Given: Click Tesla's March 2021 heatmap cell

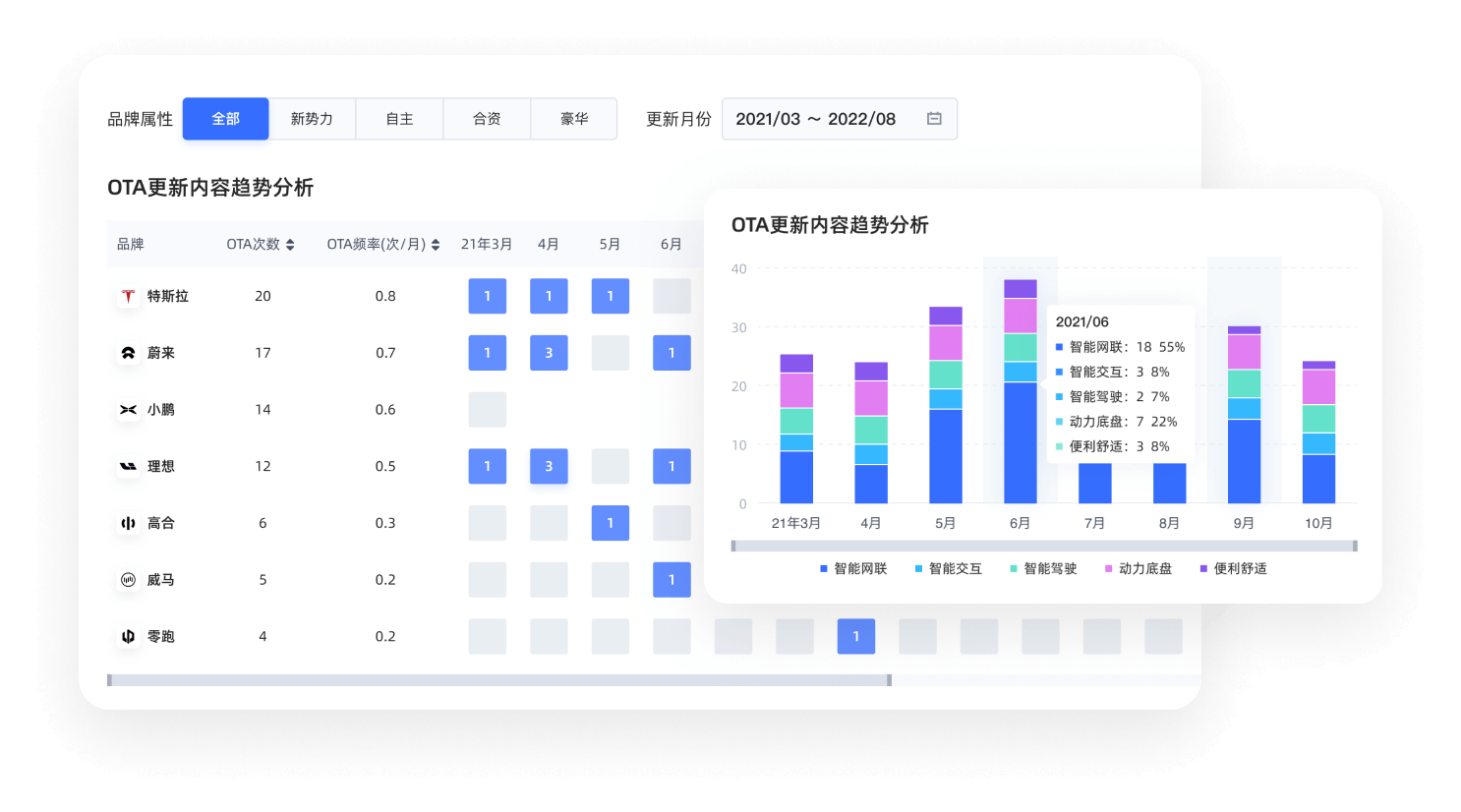Looking at the screenshot, I should point(487,296).
